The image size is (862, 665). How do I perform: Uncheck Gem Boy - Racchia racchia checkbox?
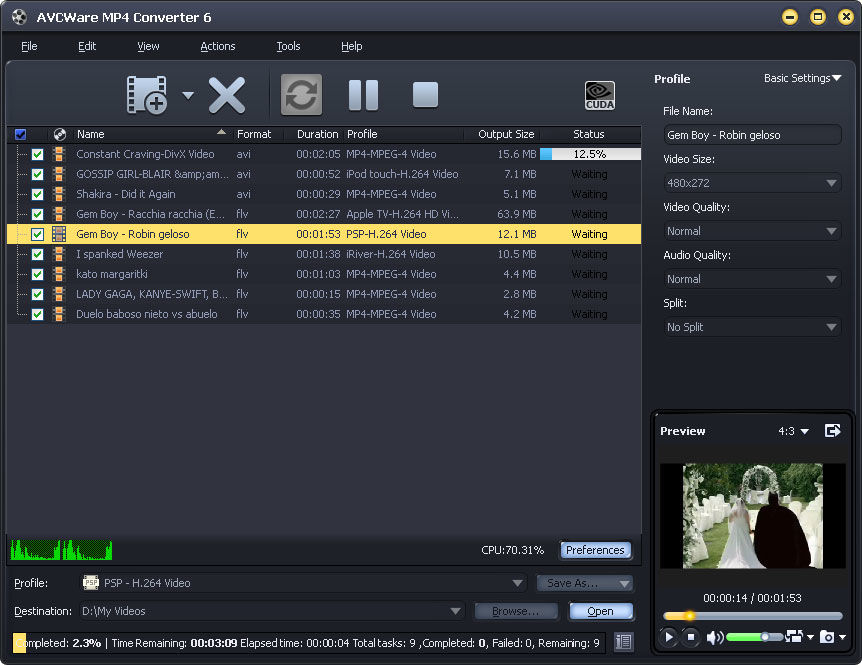(x=37, y=214)
